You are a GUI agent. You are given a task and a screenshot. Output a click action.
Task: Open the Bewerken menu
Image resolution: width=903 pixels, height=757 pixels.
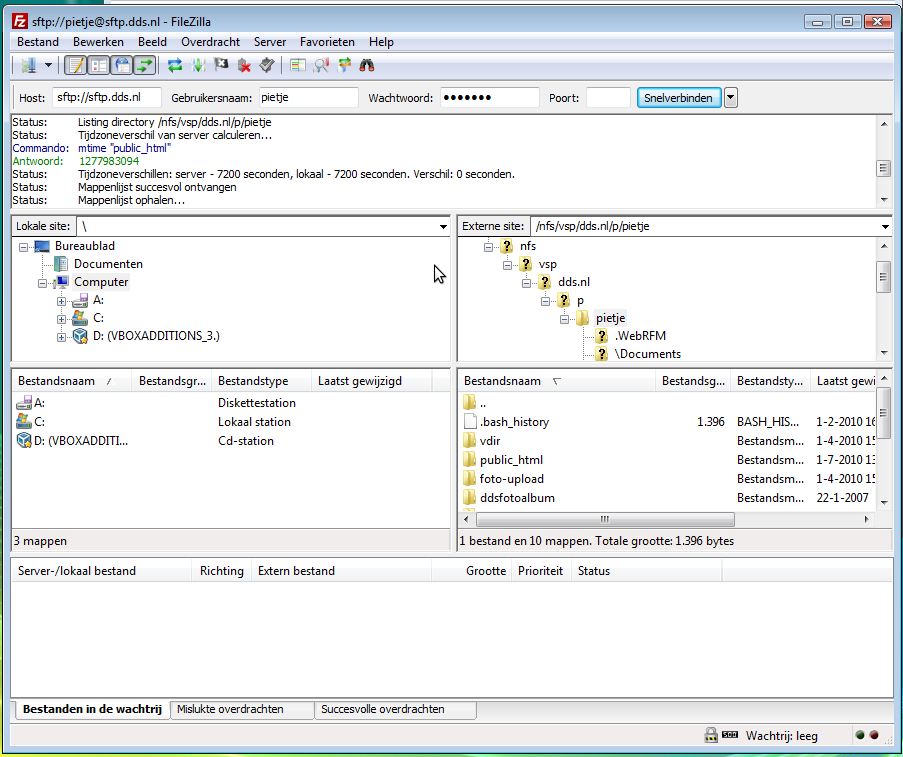click(98, 42)
